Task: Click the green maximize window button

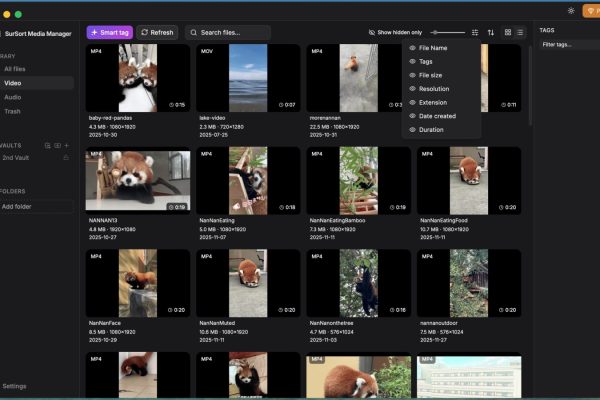Action: point(18,15)
